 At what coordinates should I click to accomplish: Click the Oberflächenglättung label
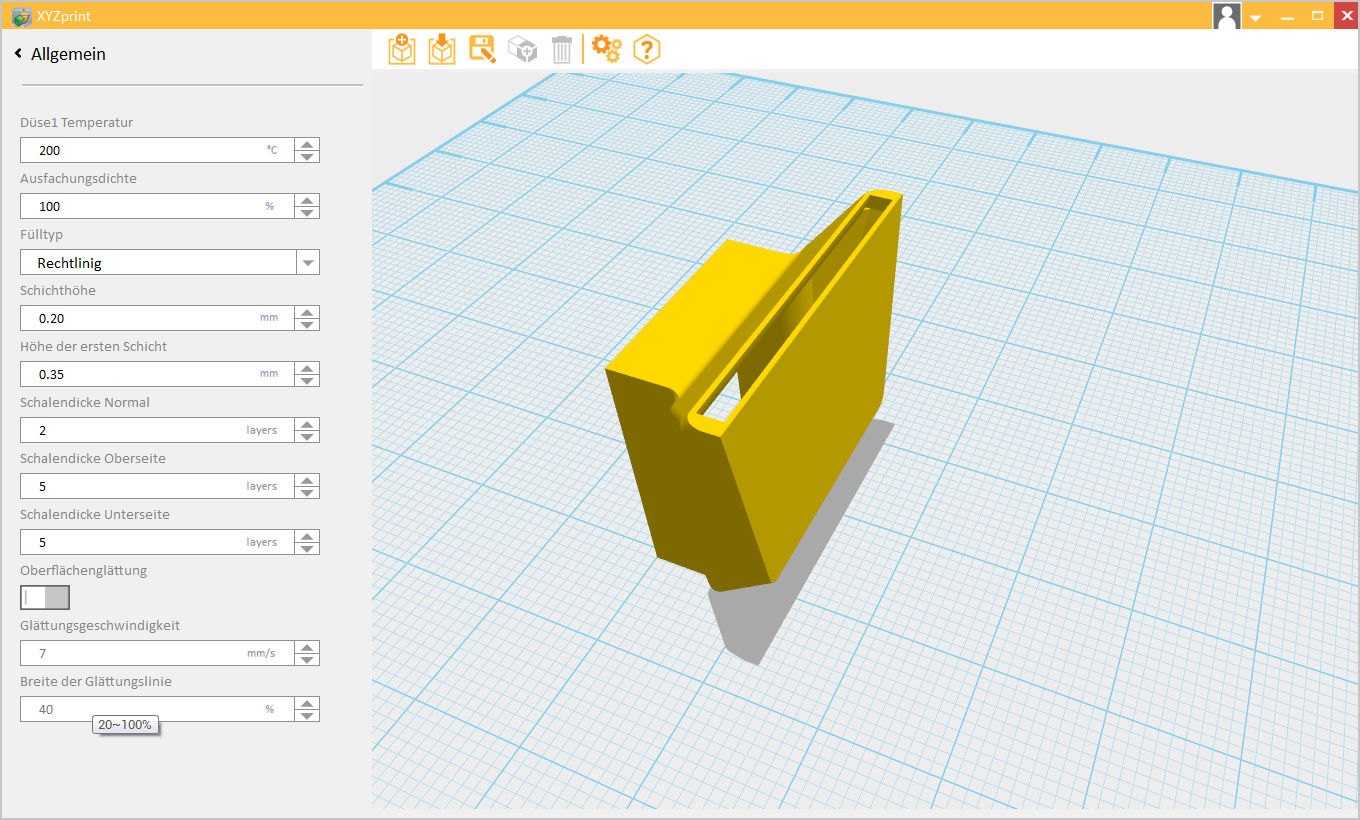coord(83,570)
